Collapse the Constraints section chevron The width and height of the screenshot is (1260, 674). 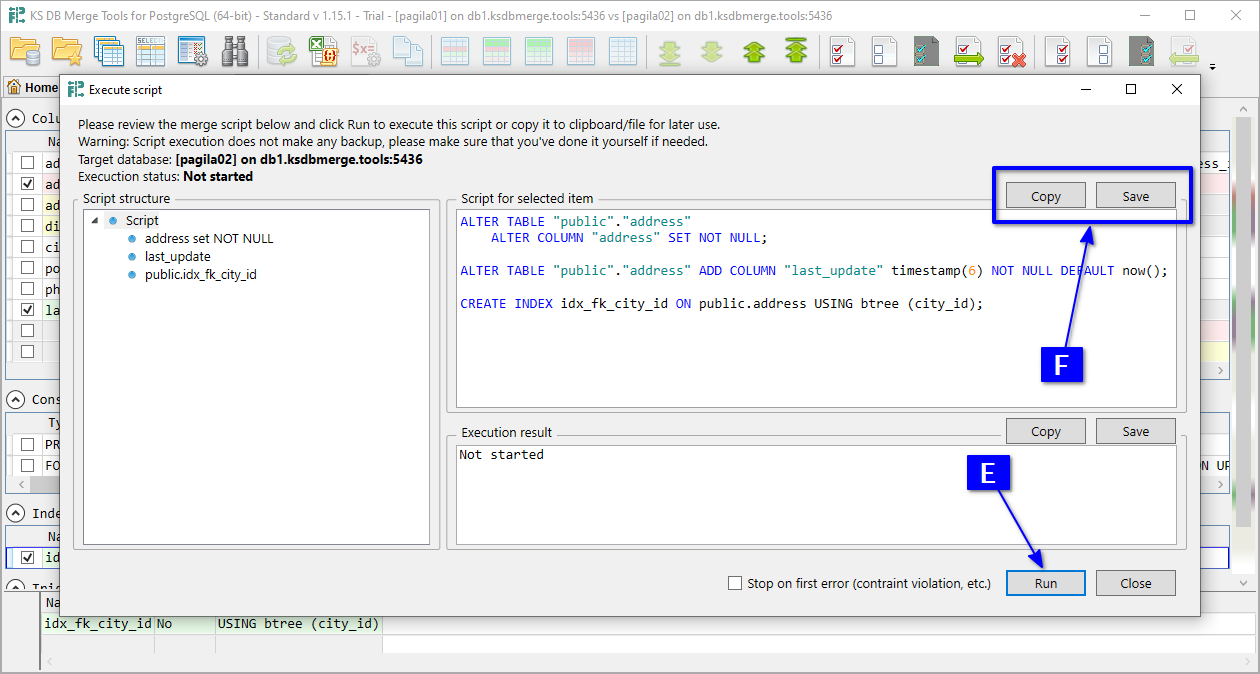16,399
